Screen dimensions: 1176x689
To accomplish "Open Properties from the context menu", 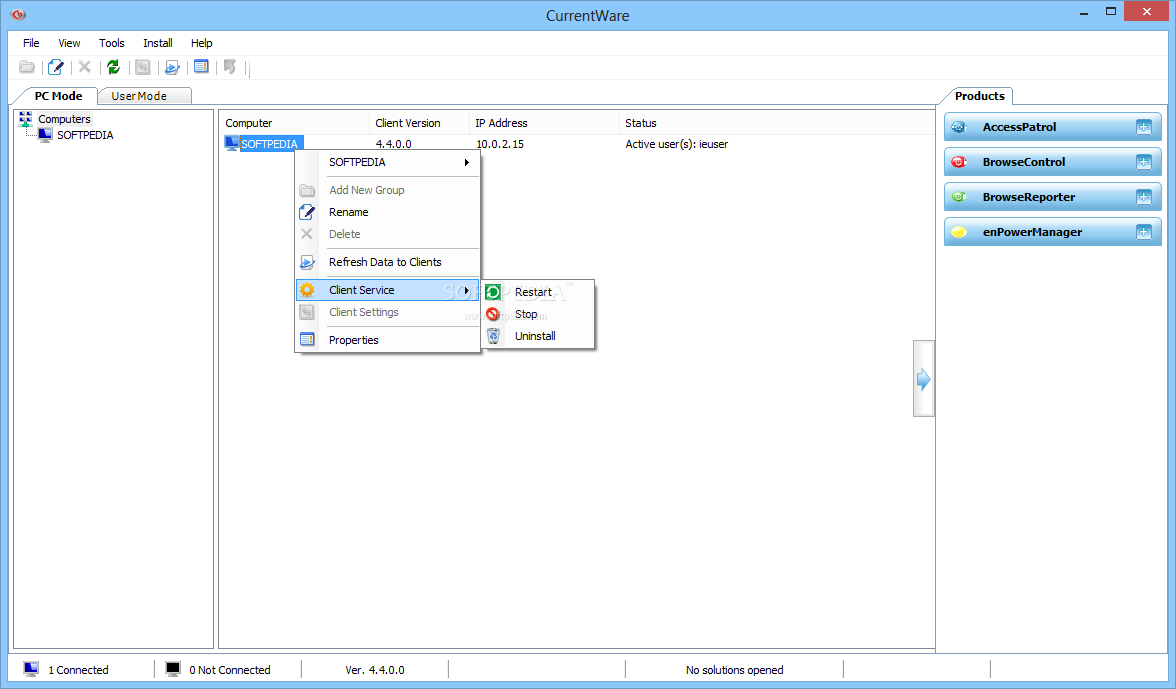I will [x=388, y=340].
